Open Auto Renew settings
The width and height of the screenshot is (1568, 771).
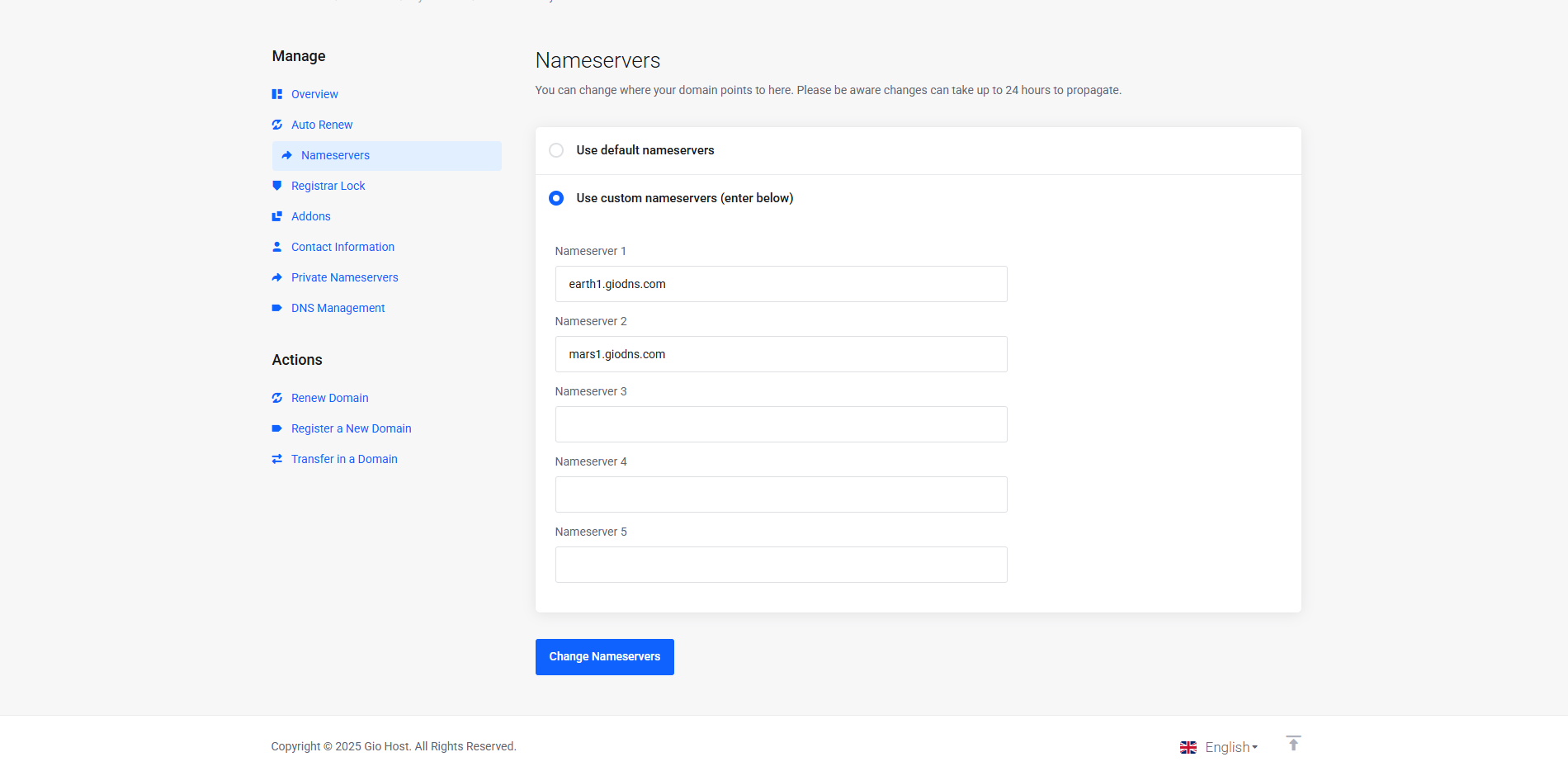tap(322, 125)
